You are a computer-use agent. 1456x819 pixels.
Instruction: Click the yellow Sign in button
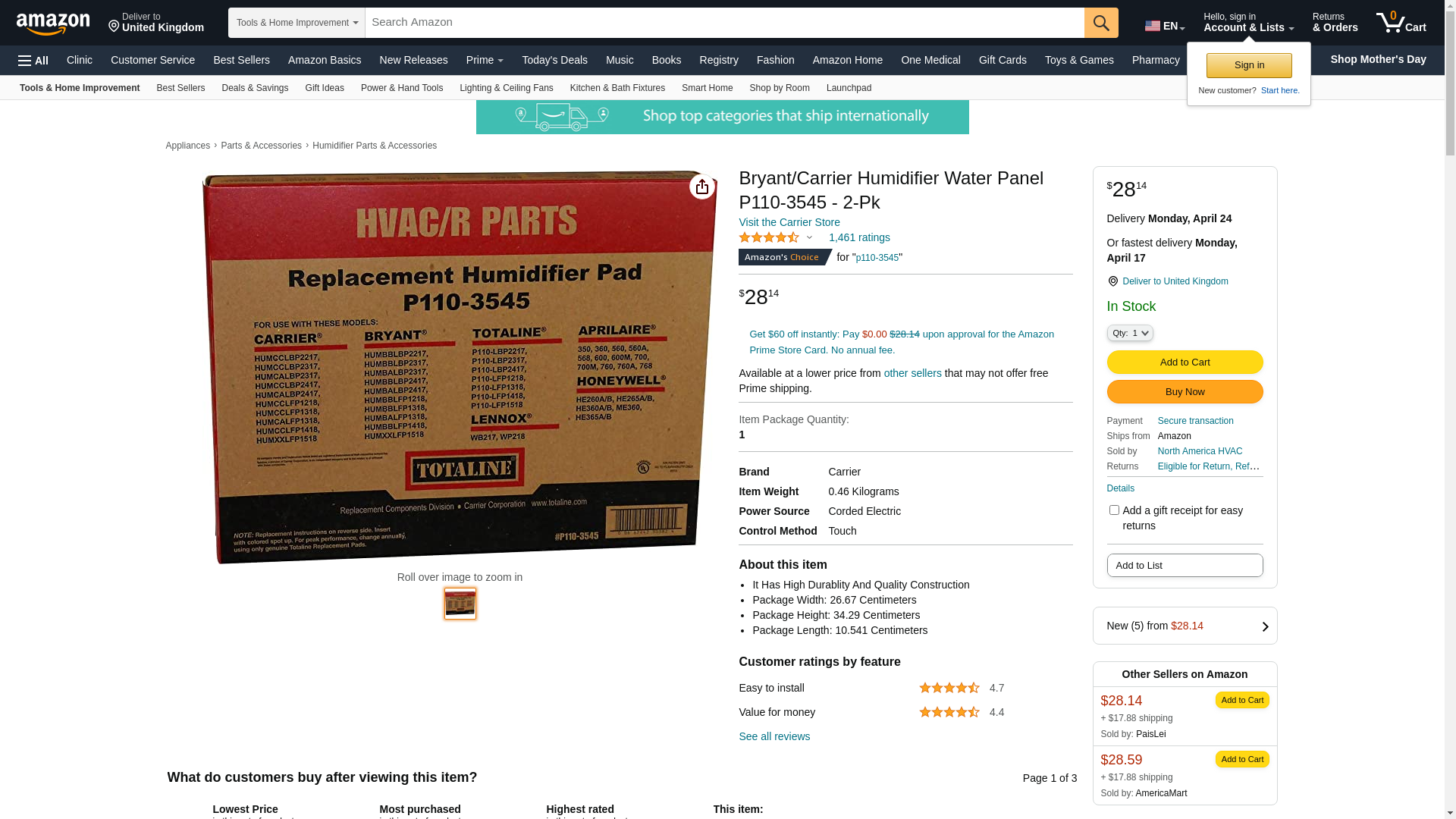[x=1249, y=65]
